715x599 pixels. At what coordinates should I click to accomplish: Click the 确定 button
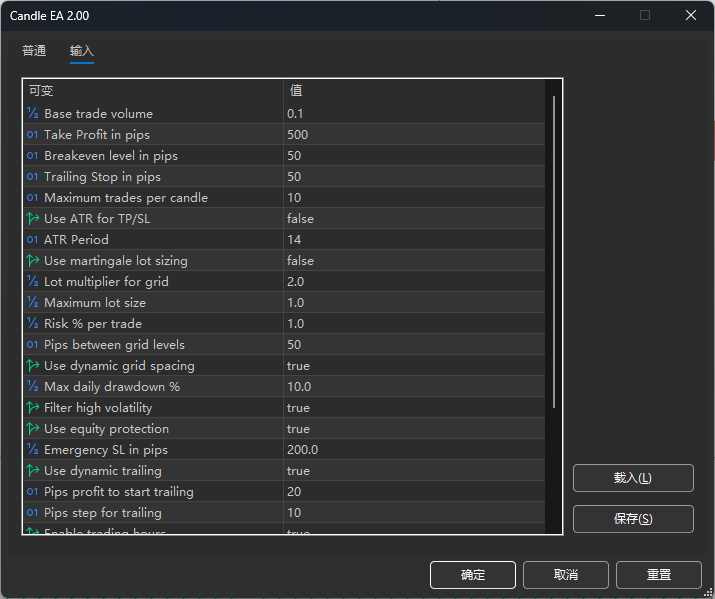[472, 575]
